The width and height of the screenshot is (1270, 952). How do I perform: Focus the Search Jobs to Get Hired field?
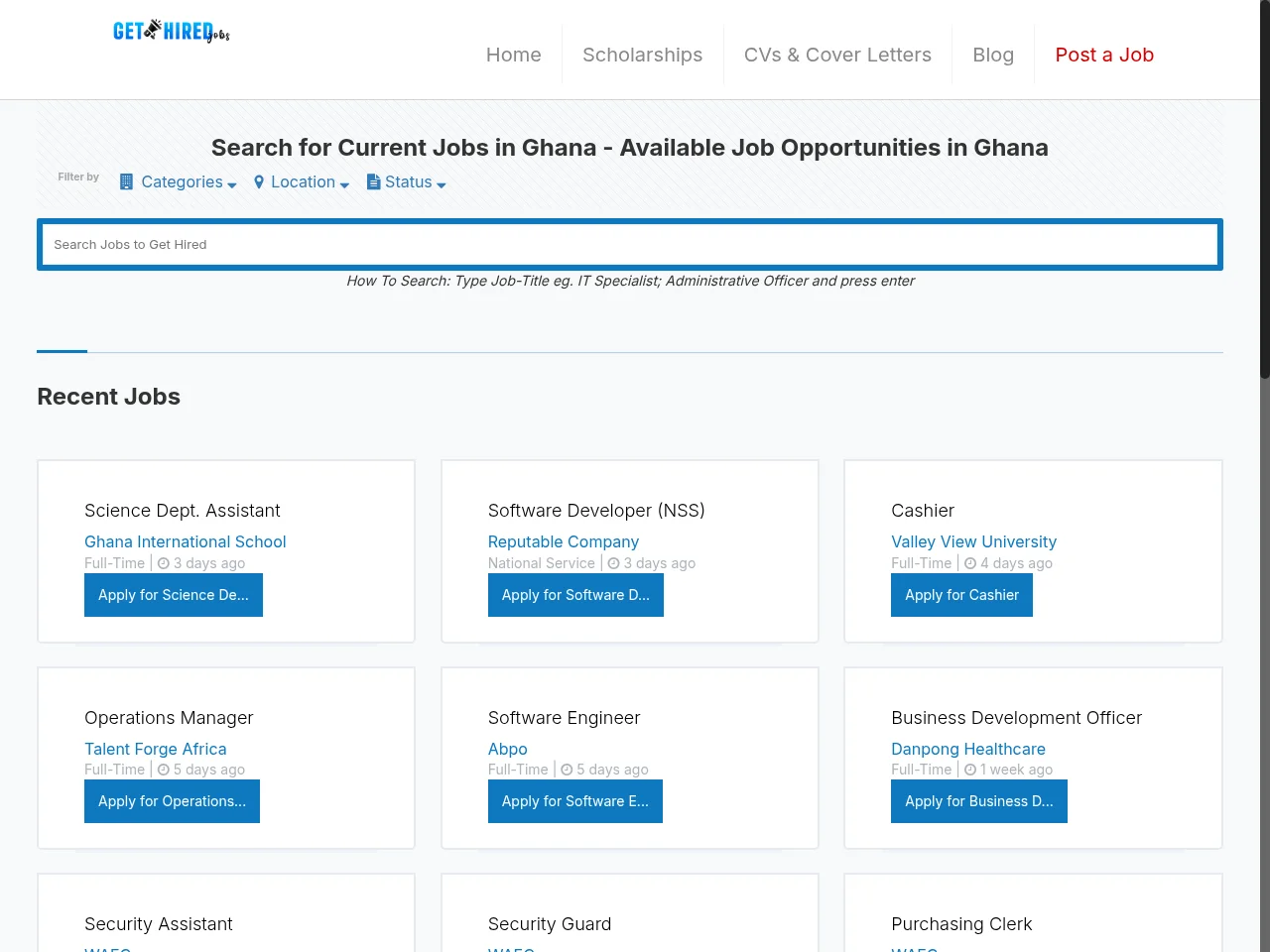[630, 244]
